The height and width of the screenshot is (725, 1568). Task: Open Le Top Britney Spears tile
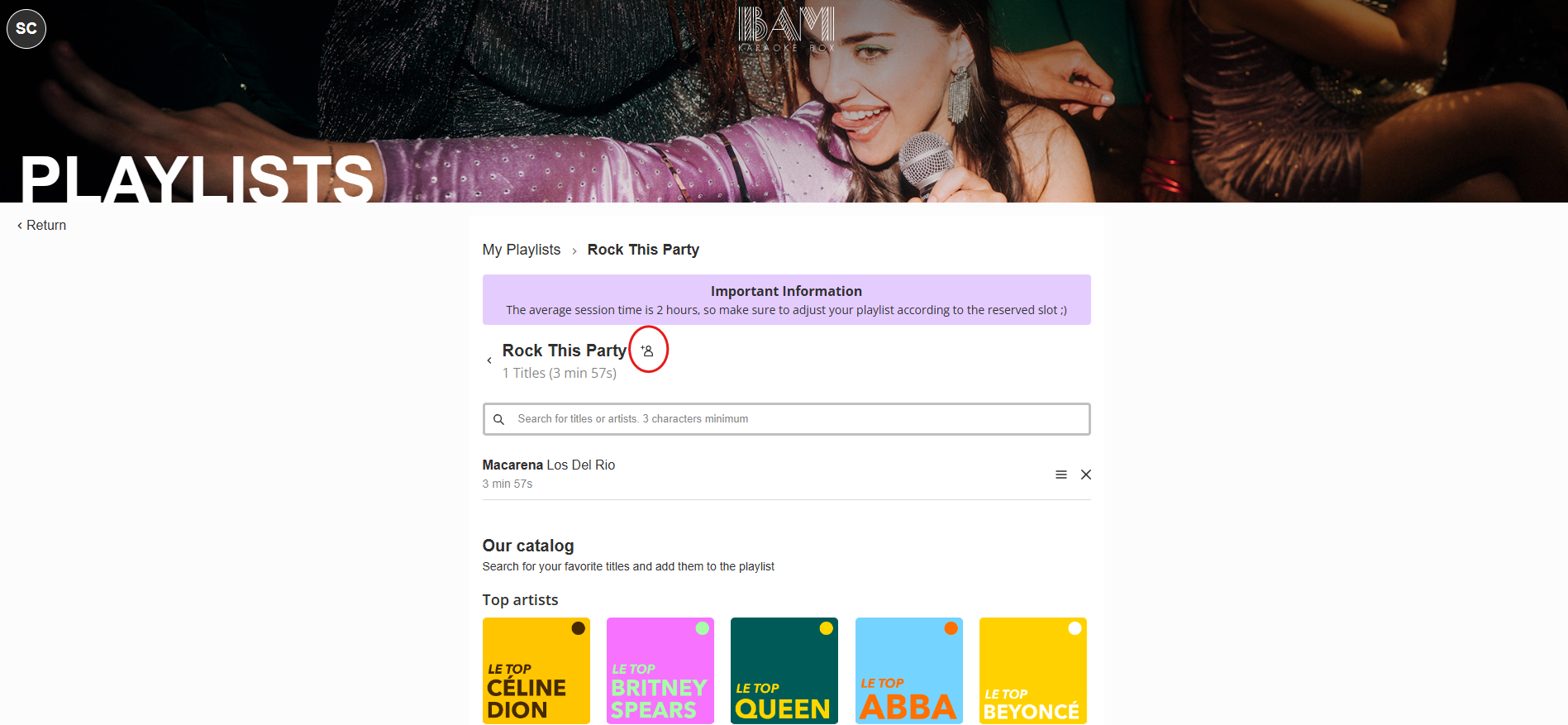click(660, 670)
